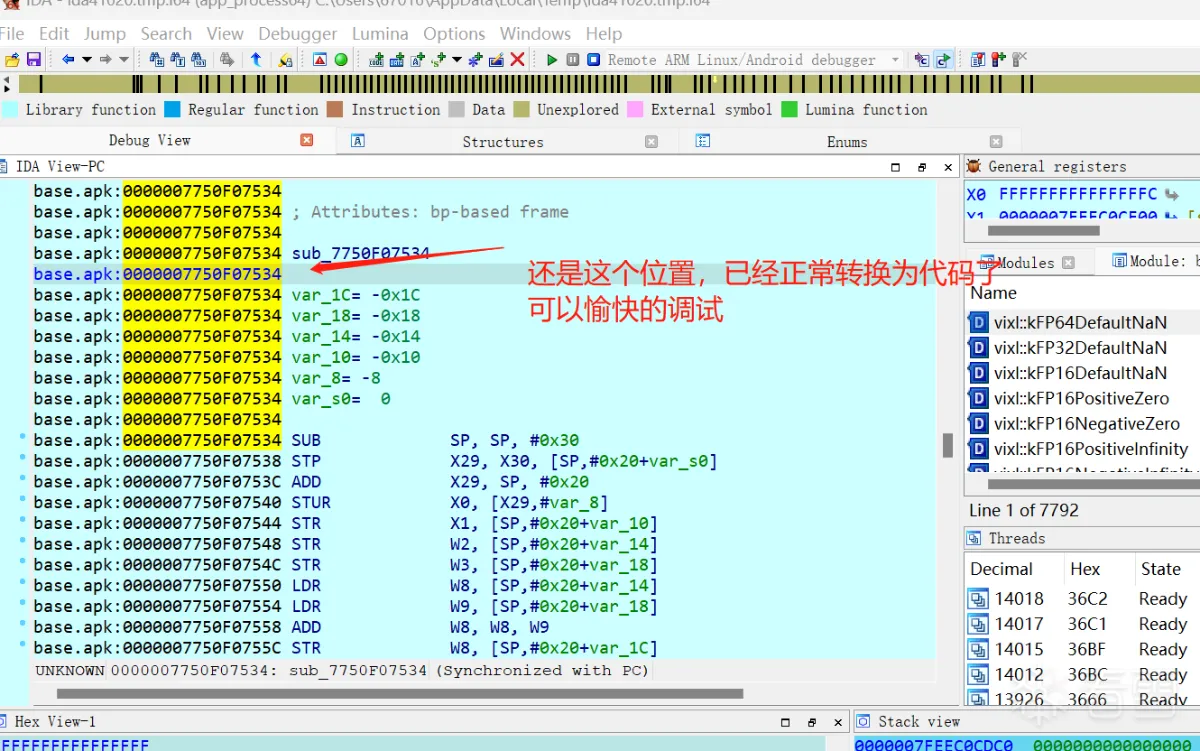Open the Lumina menu
Screen dimensions: 1200x751
[x=380, y=34]
